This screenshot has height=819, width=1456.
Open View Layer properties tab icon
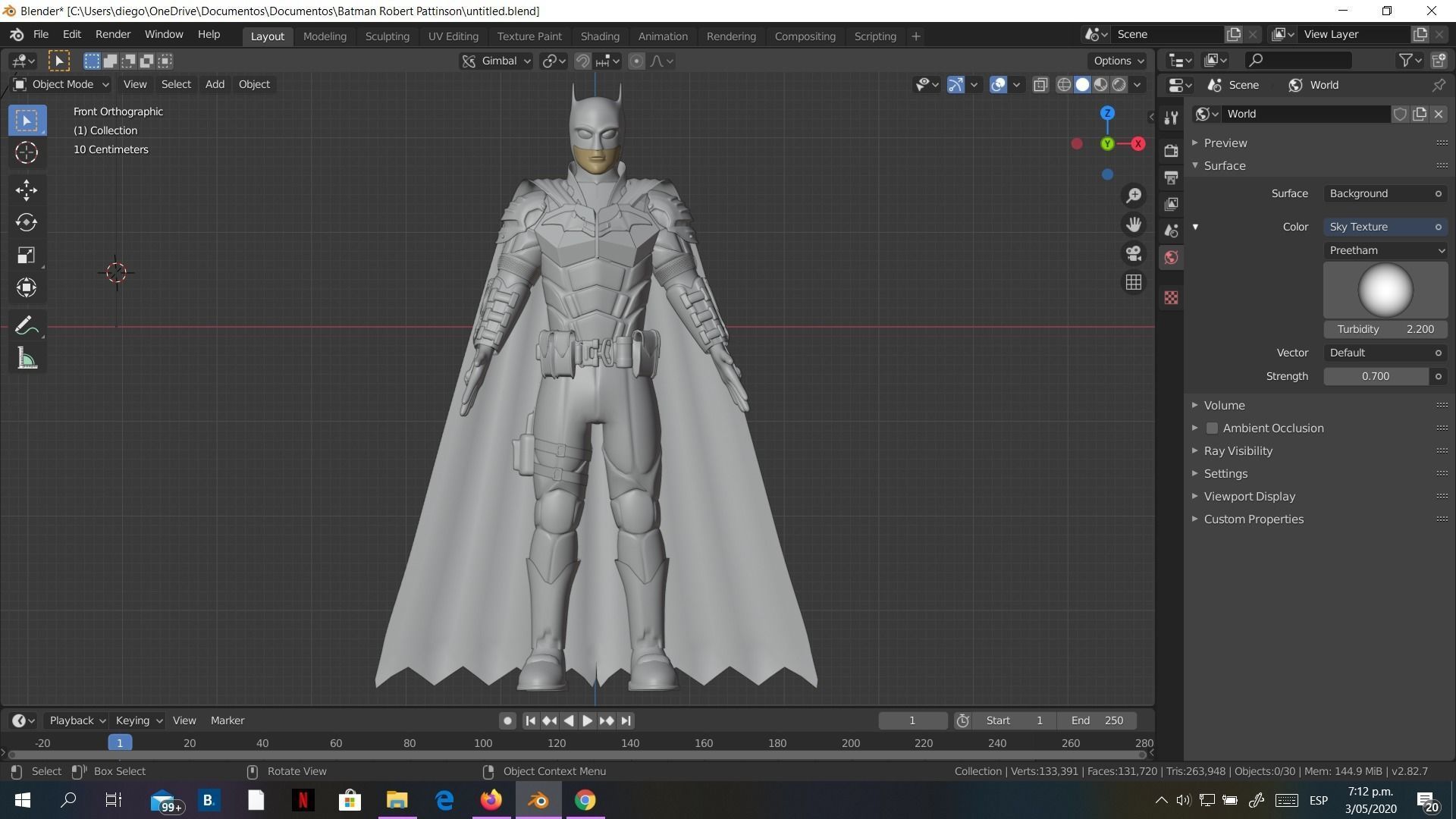pyautogui.click(x=1172, y=204)
